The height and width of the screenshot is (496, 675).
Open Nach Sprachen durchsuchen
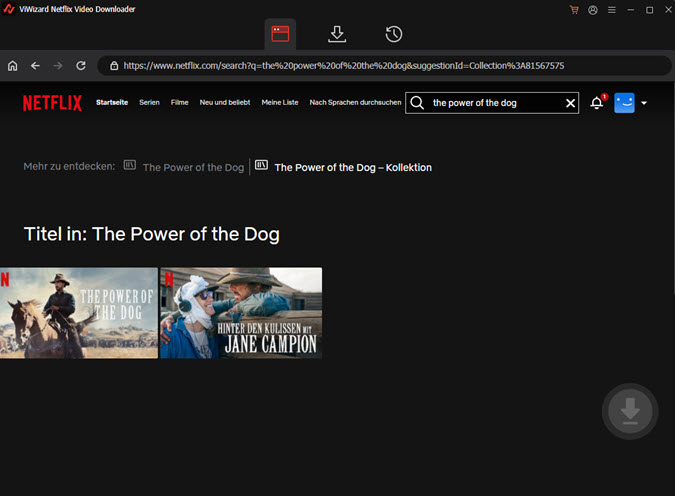coord(355,102)
